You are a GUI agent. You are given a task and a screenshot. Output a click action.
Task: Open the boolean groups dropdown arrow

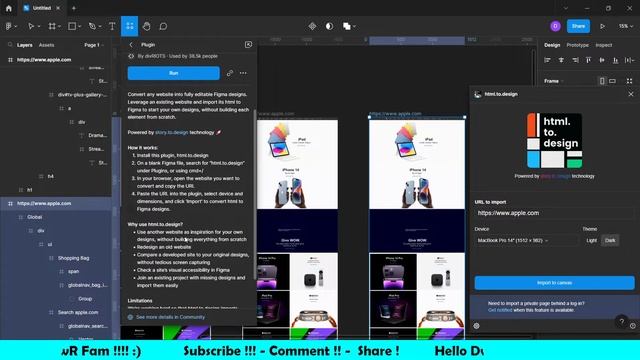pos(354,26)
